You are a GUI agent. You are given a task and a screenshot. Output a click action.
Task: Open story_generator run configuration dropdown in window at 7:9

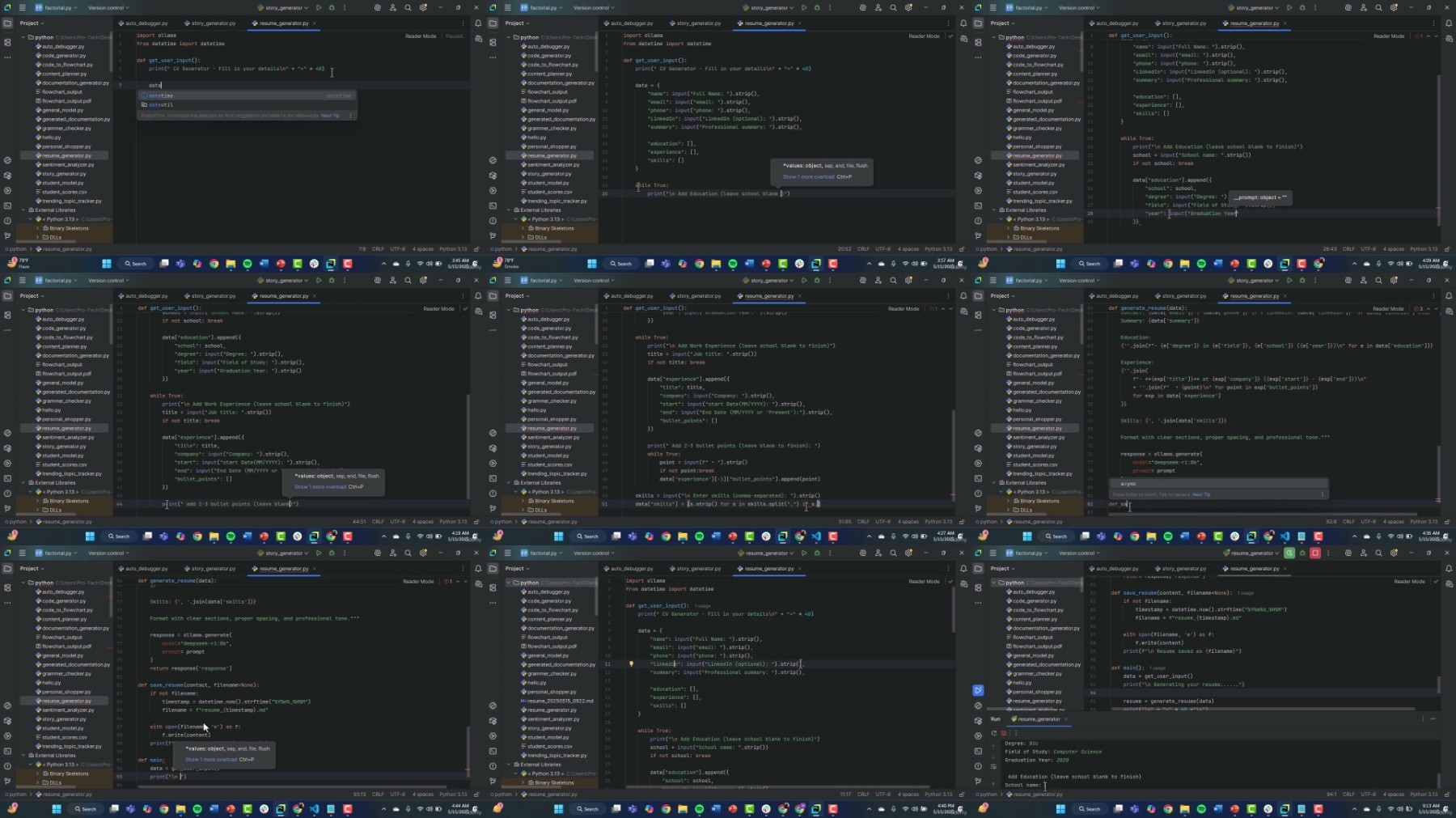click(283, 7)
